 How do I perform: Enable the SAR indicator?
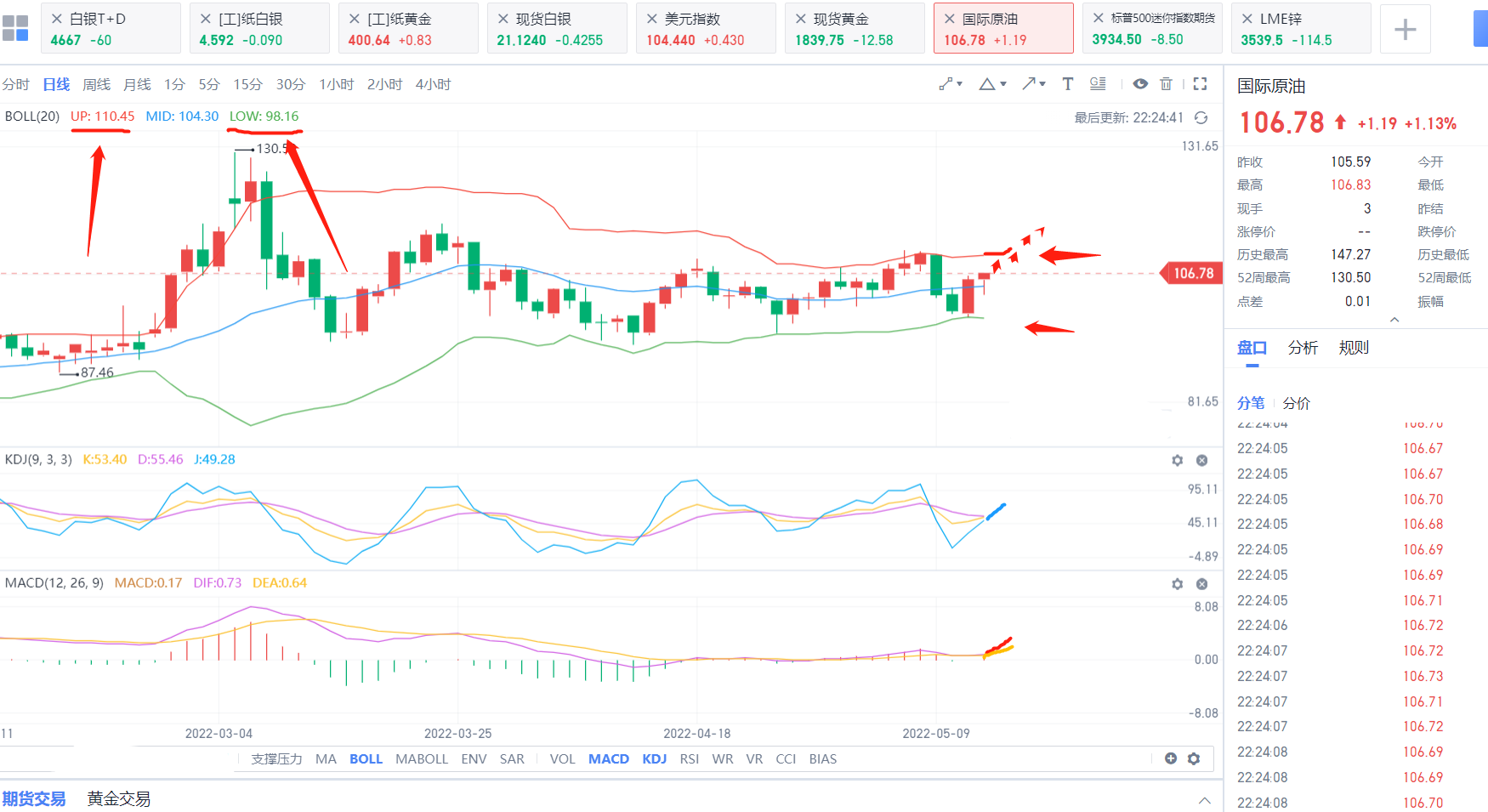pos(512,758)
